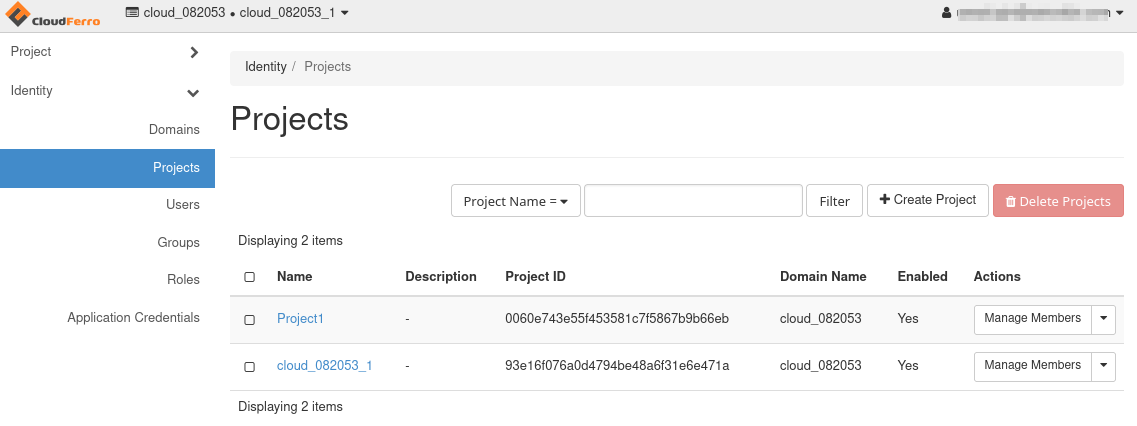Image resolution: width=1137 pixels, height=426 pixels.
Task: Open the user account dropdown arrow
Action: click(1118, 13)
